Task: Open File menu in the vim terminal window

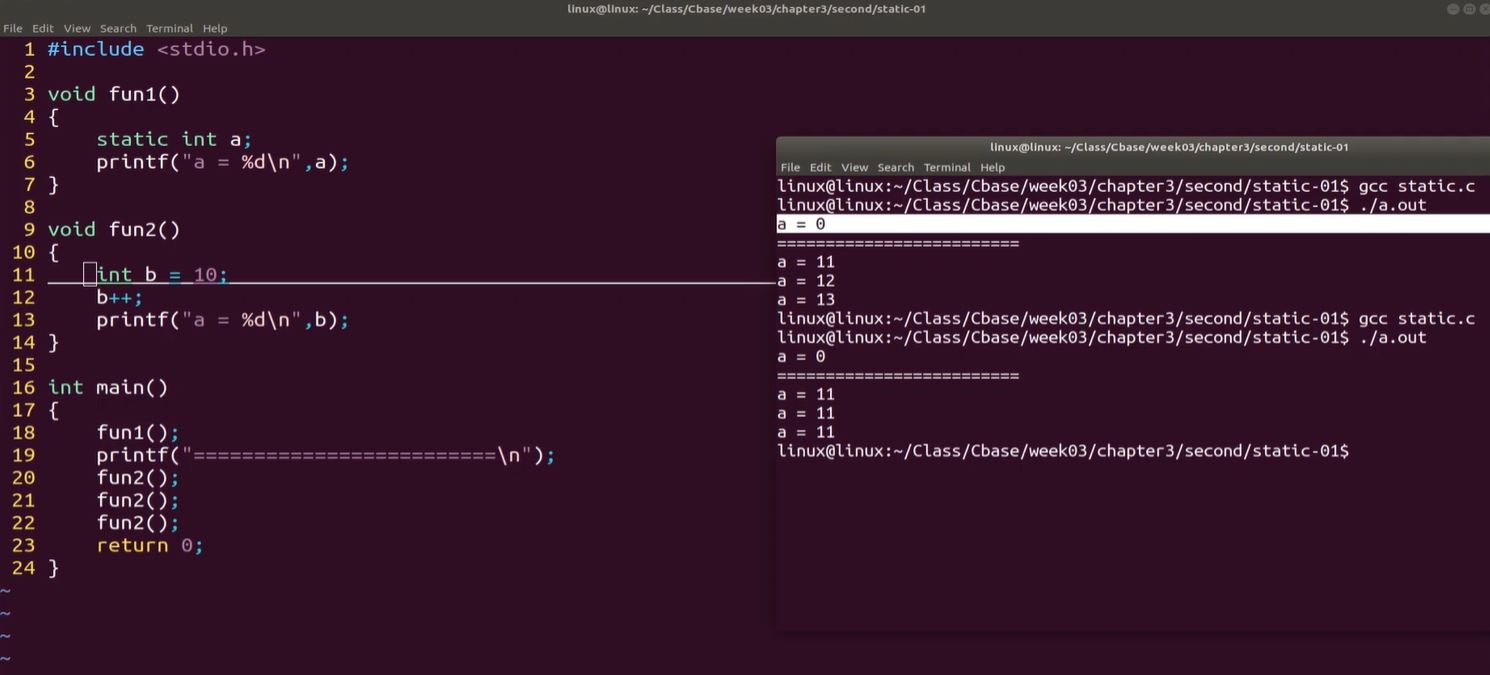Action: [x=12, y=28]
